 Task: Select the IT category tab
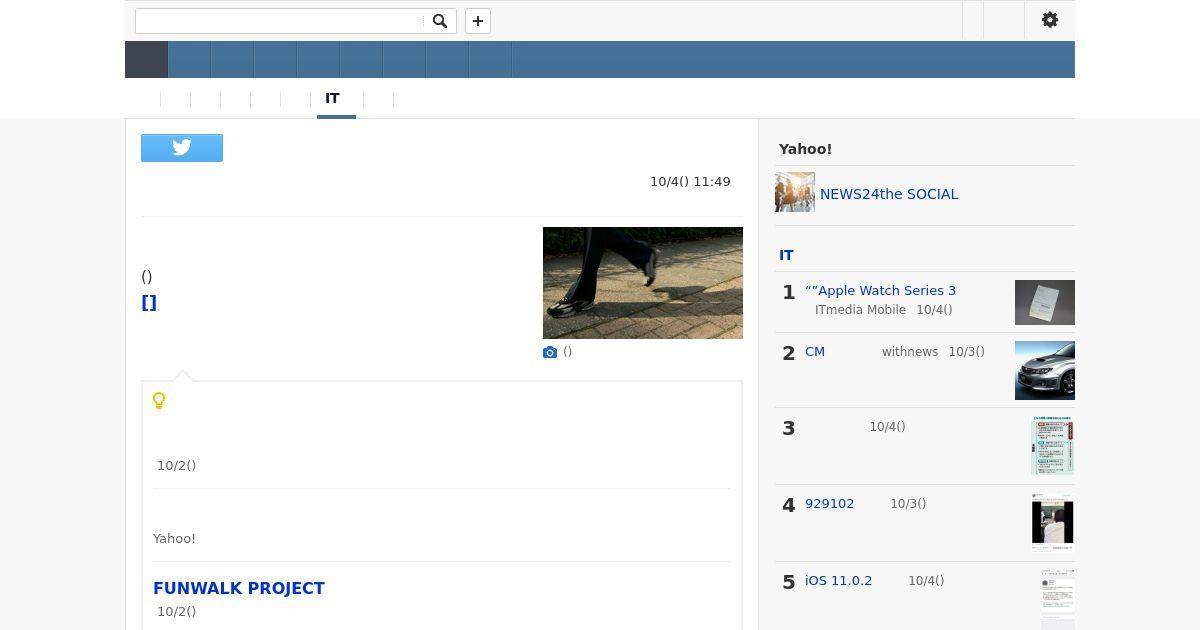[333, 99]
